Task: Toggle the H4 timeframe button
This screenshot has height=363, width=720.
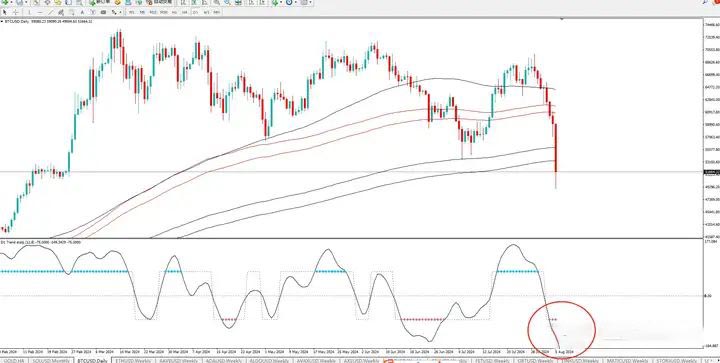Action: click(x=185, y=12)
